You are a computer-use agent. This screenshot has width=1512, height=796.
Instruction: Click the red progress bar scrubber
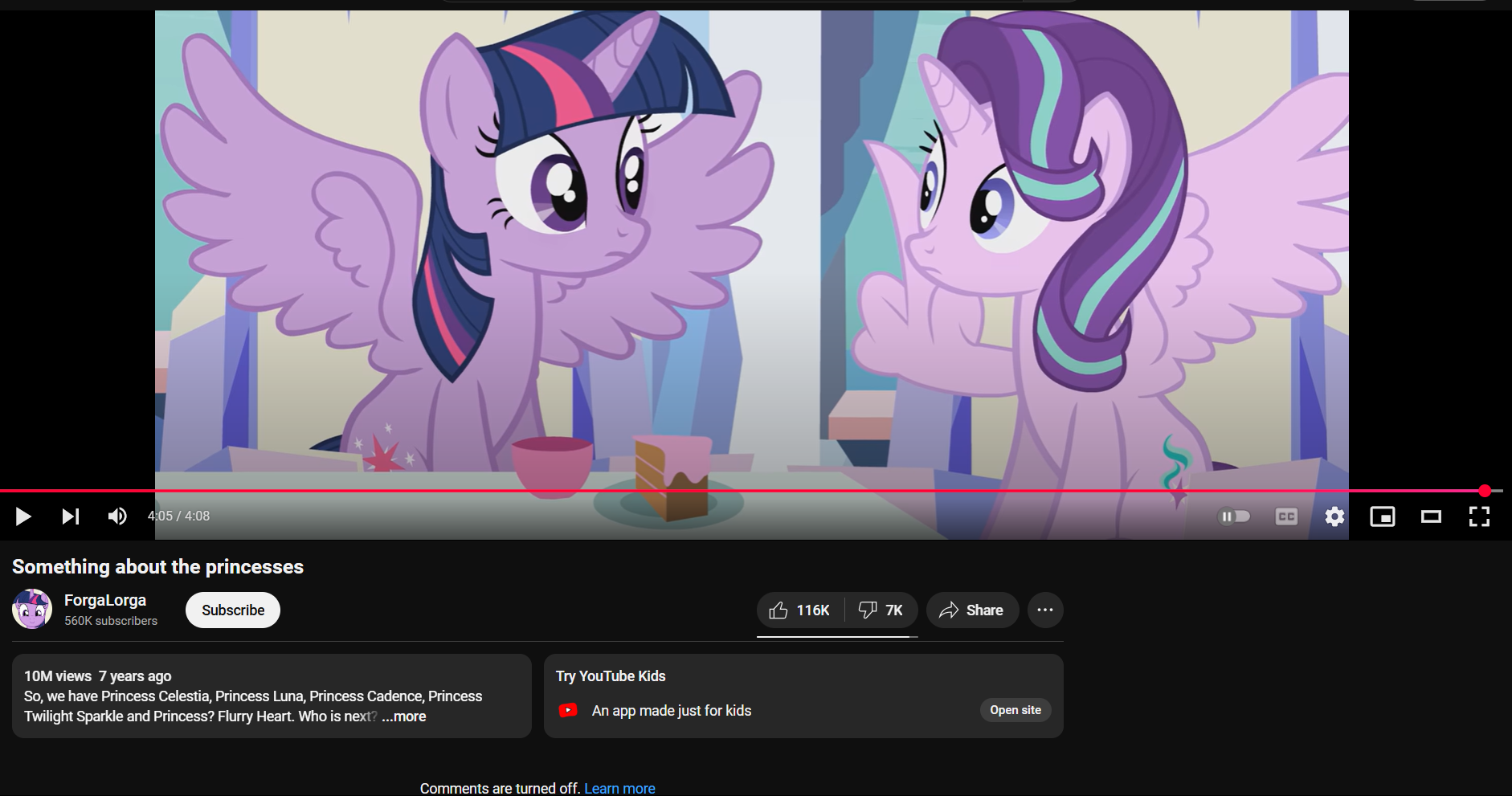tap(1485, 491)
